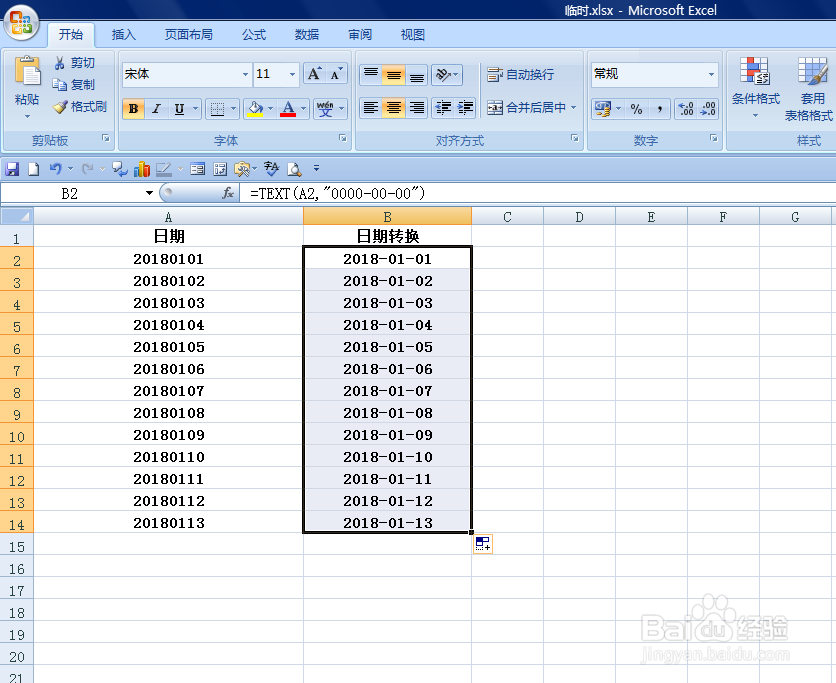Click the Cut scissors icon
Image resolution: width=836 pixels, height=683 pixels.
(59, 63)
